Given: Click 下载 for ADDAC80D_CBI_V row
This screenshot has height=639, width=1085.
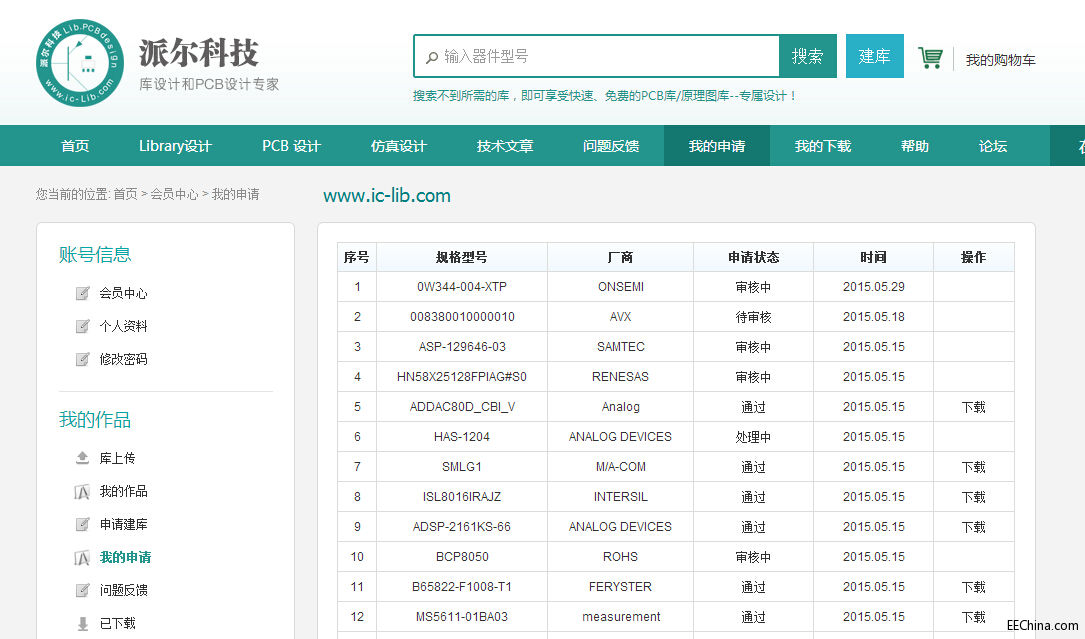Looking at the screenshot, I should (974, 407).
